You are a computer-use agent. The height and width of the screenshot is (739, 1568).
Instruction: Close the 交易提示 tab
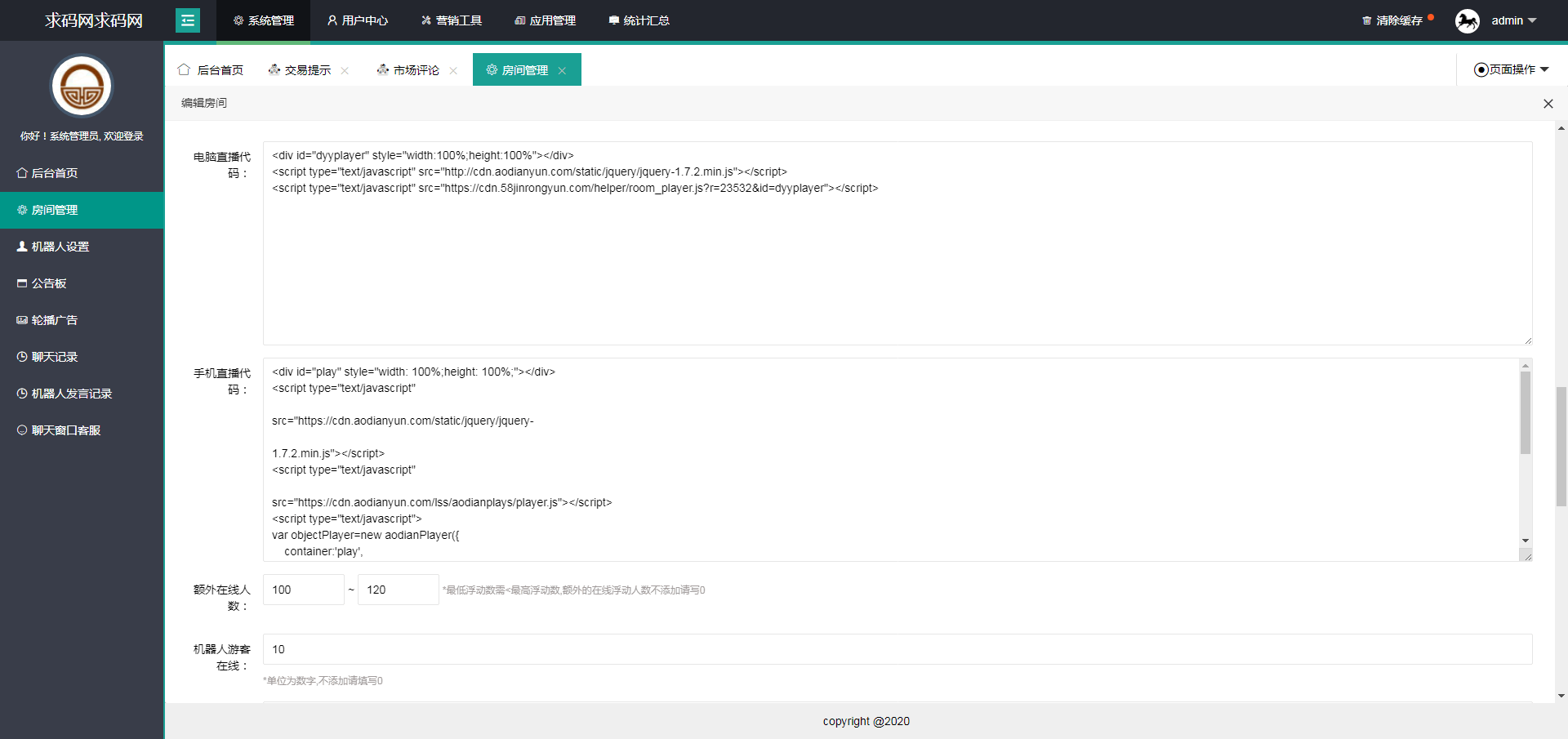345,71
